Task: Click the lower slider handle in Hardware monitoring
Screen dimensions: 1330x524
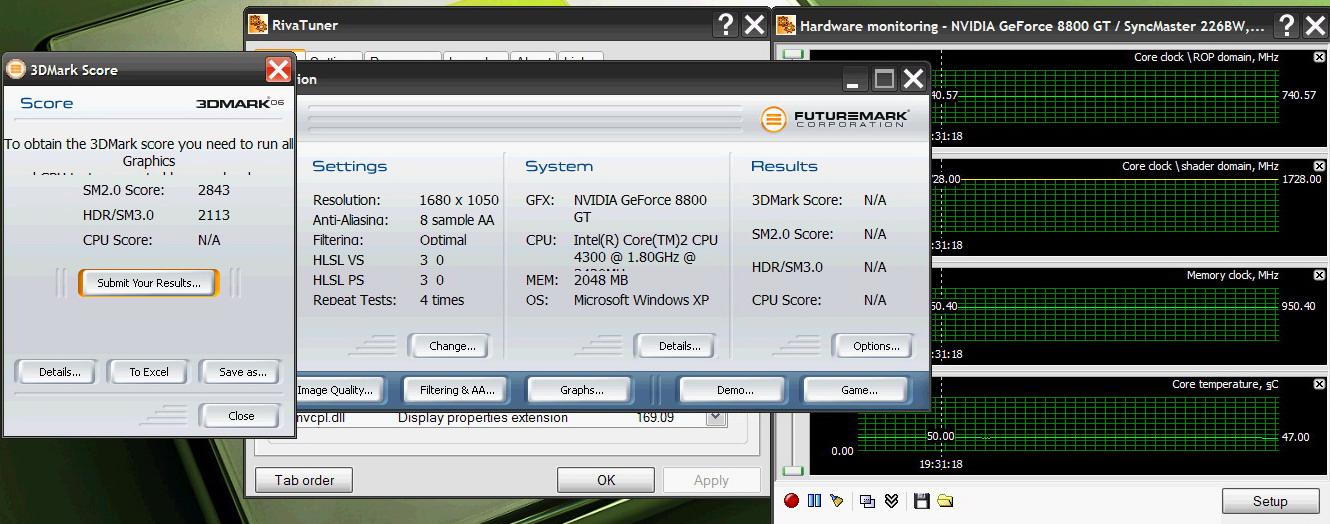Action: point(792,470)
